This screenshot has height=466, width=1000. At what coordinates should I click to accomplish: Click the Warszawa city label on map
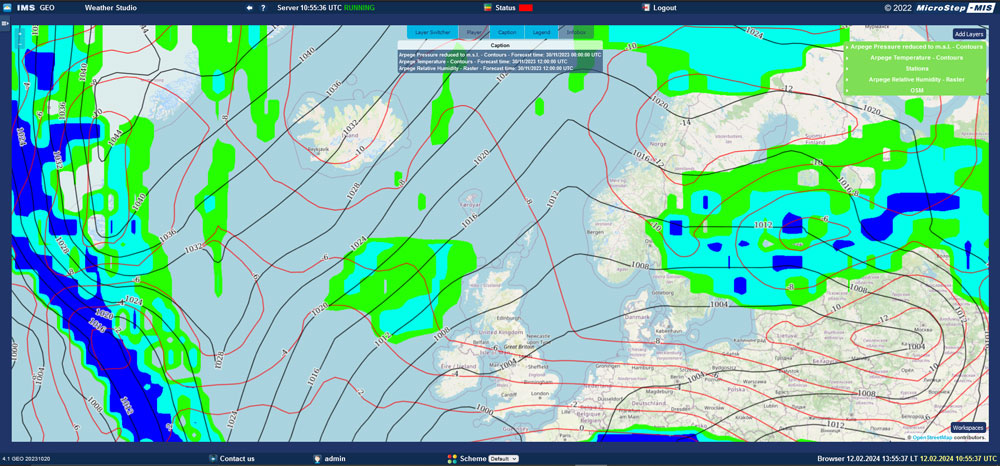point(753,384)
